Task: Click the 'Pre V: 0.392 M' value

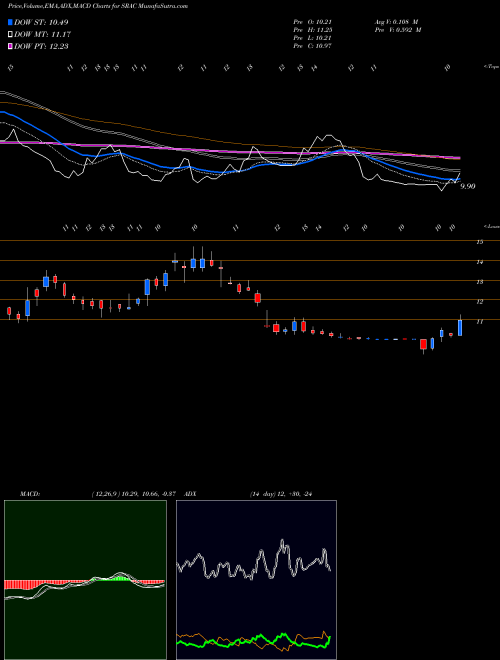Action: point(398,30)
